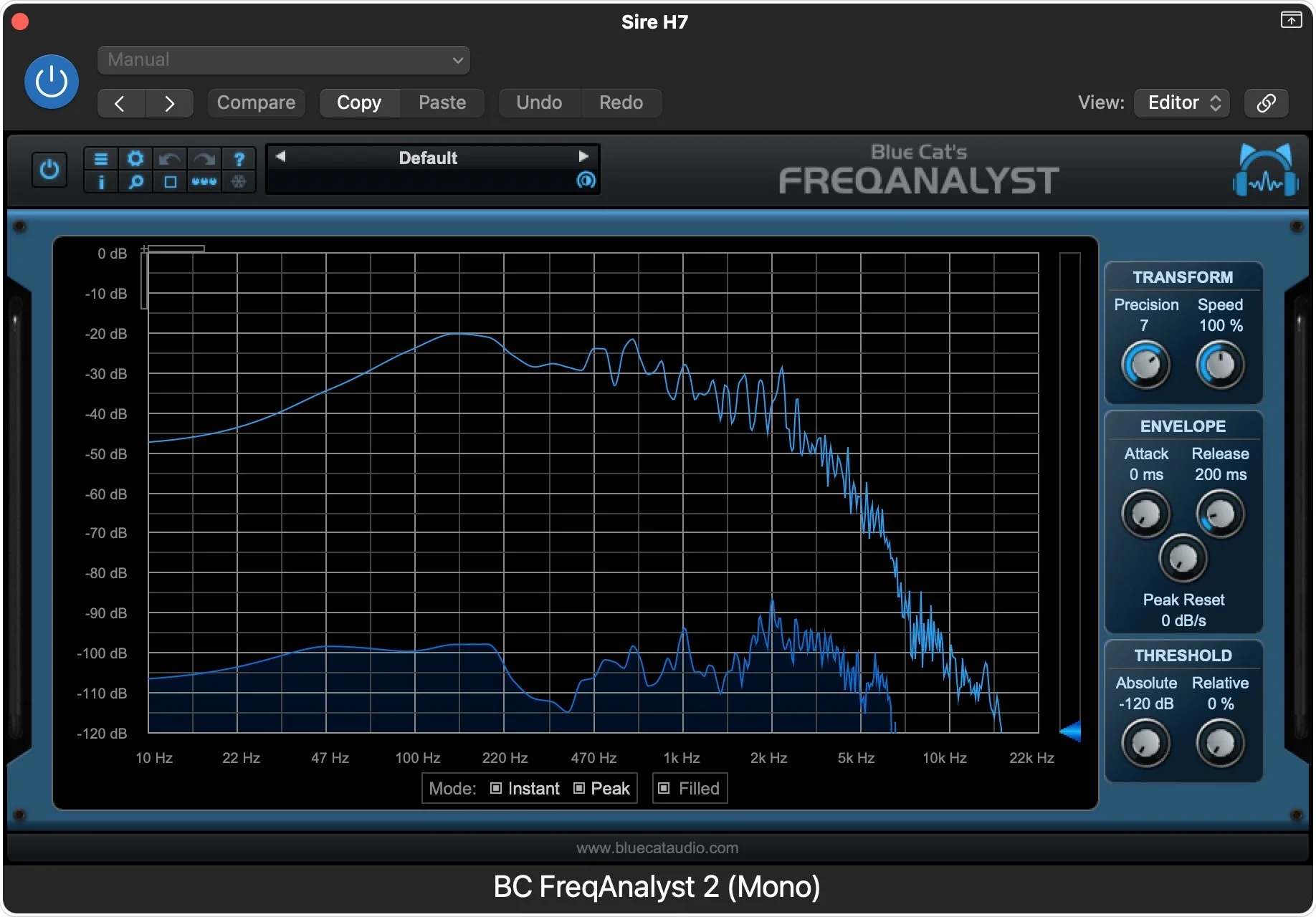Viewport: 1316px width, 917px height.
Task: Click the FreqAnalyst redo arrow icon
Action: coord(204,158)
